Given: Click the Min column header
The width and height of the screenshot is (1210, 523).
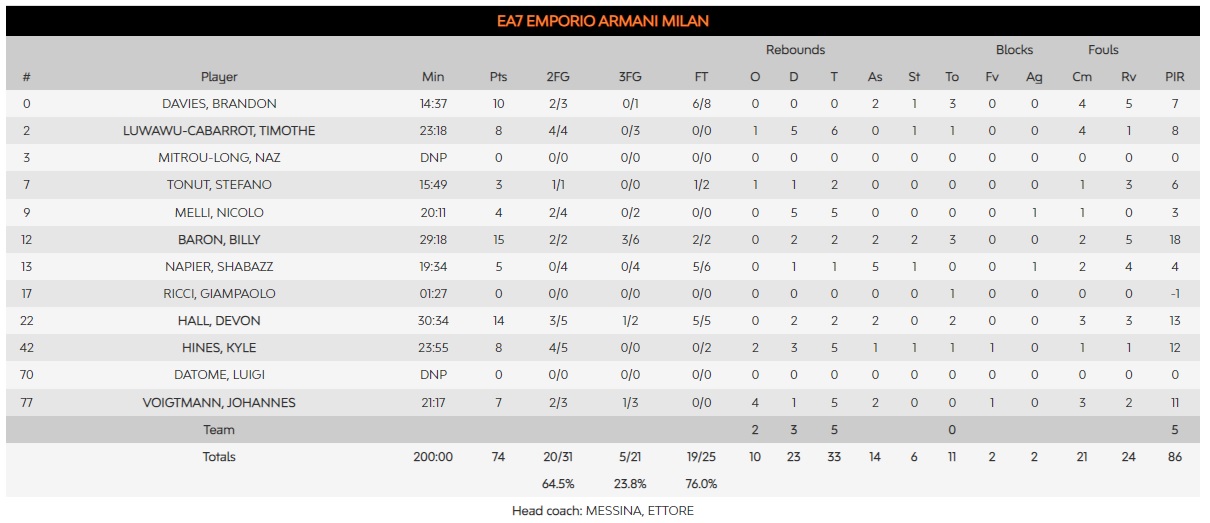Looking at the screenshot, I should point(433,77).
